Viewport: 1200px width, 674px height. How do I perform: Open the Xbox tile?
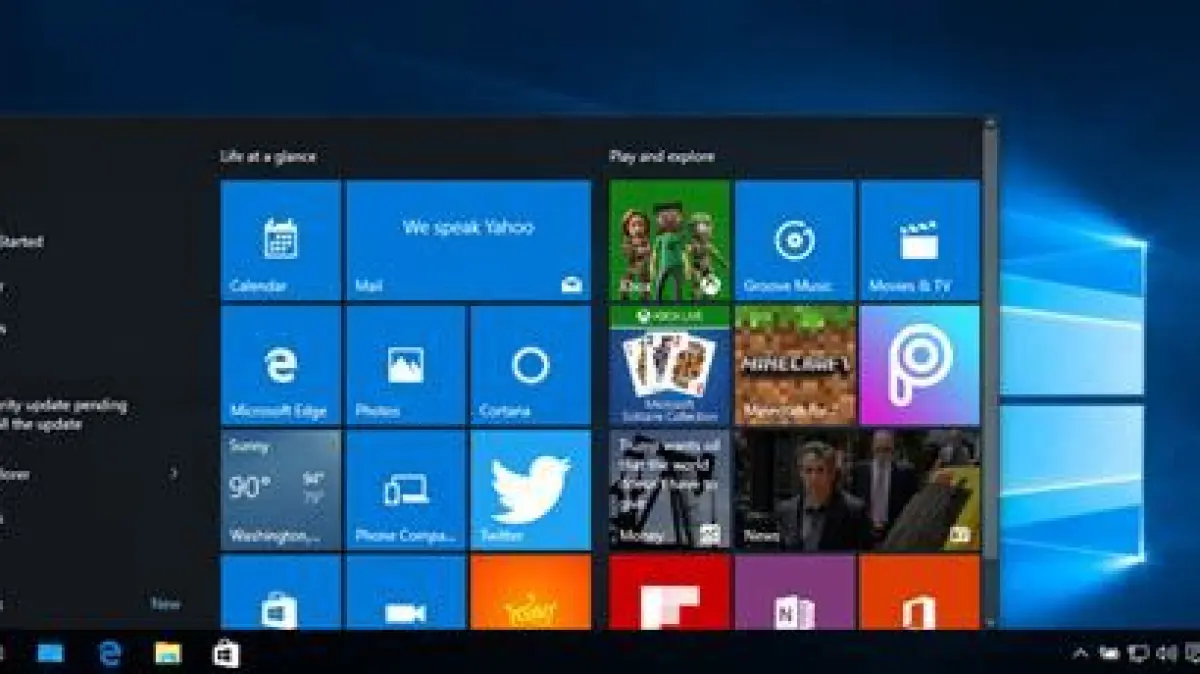tap(669, 240)
